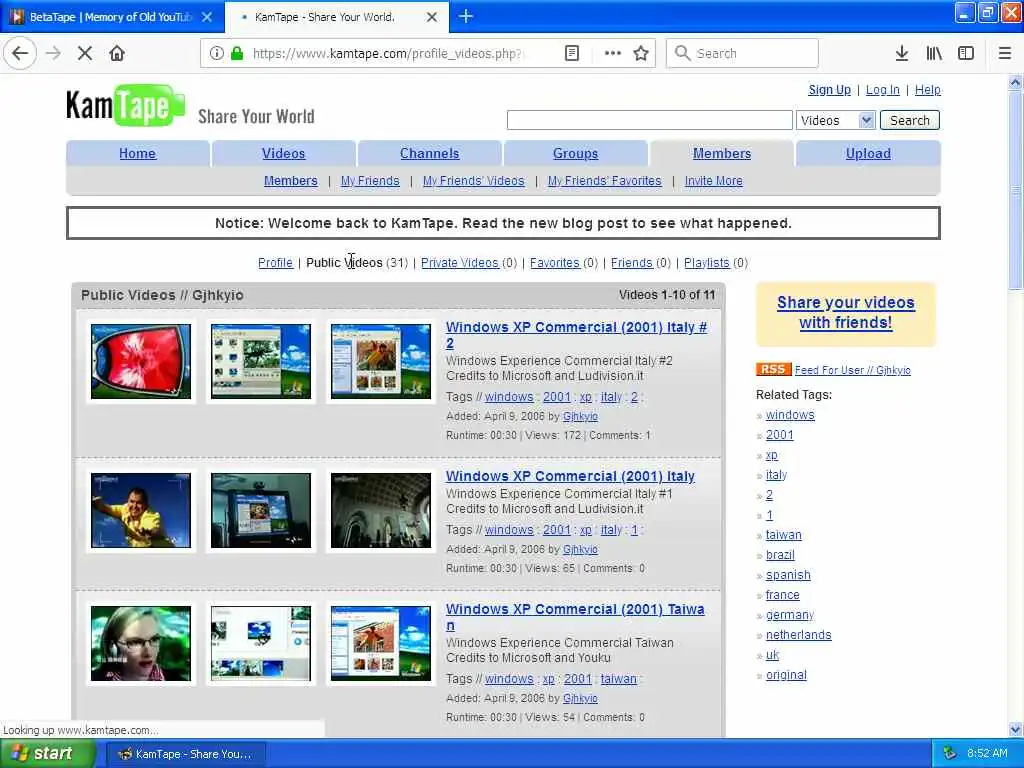1024x768 pixels.
Task: Click the man in yellow shirt thumbnail
Action: pos(141,510)
